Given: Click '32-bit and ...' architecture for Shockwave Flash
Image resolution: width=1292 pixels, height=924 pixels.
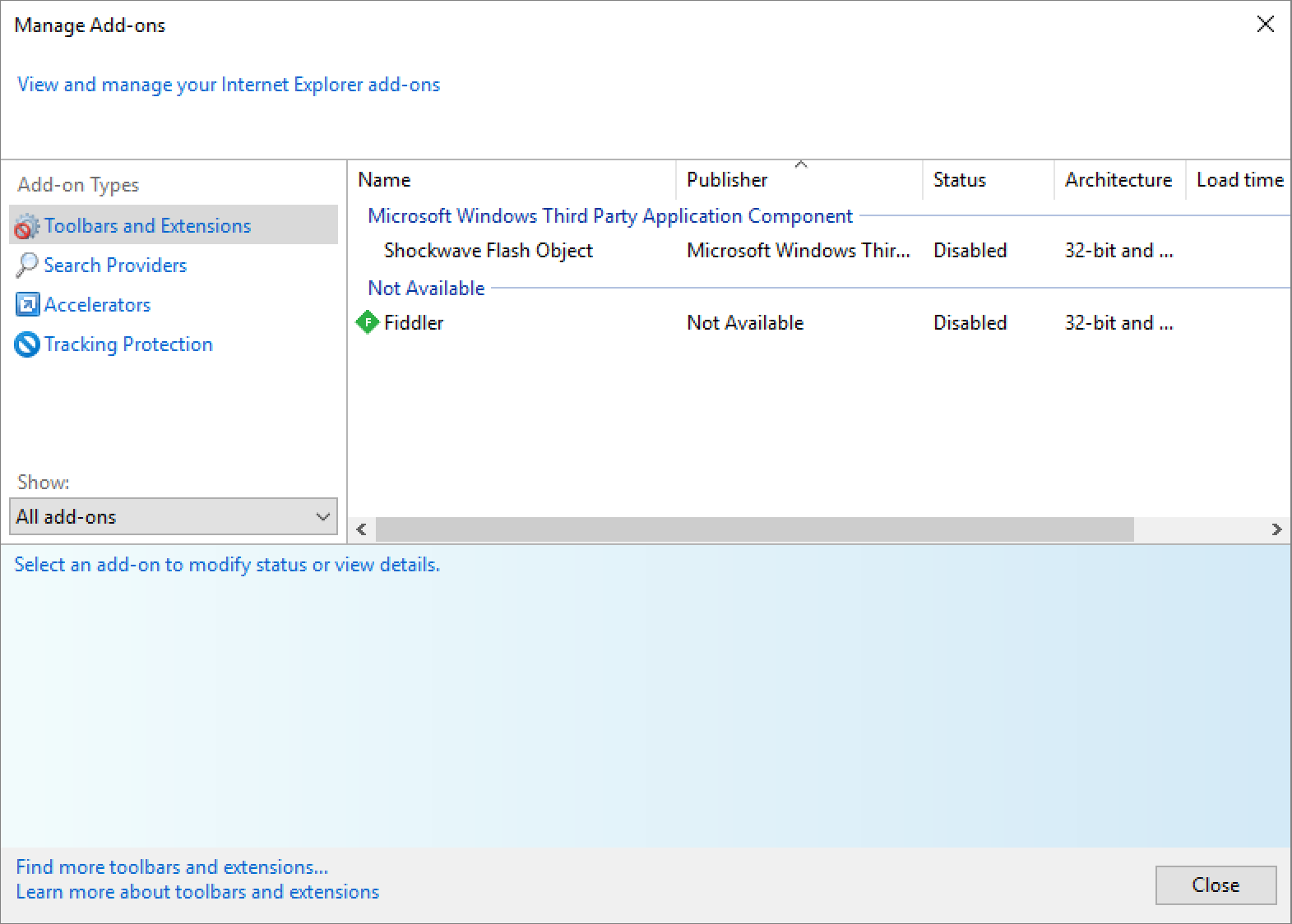Looking at the screenshot, I should point(1118,251).
